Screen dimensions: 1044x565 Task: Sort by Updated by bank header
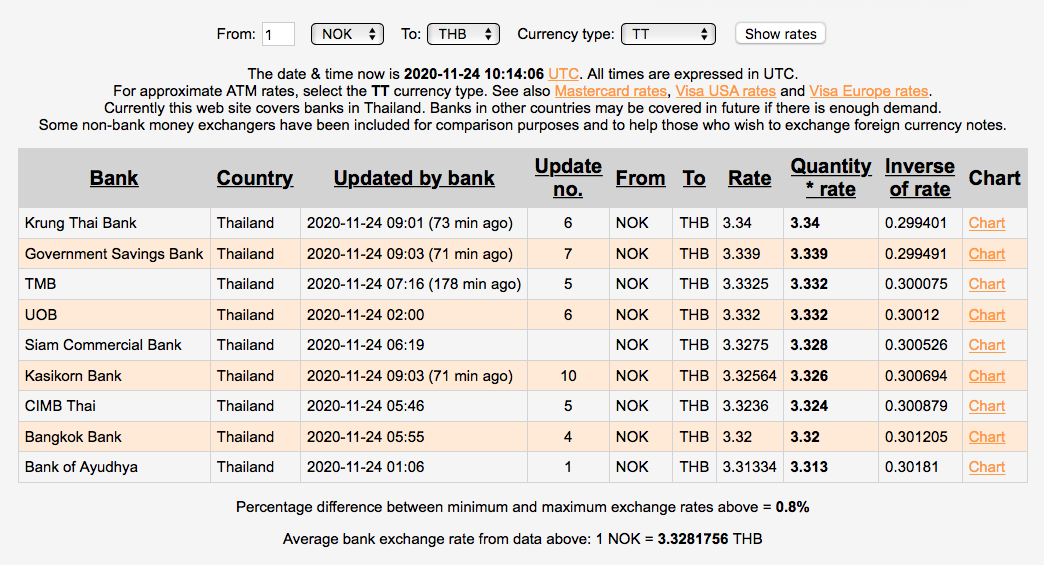pos(414,178)
